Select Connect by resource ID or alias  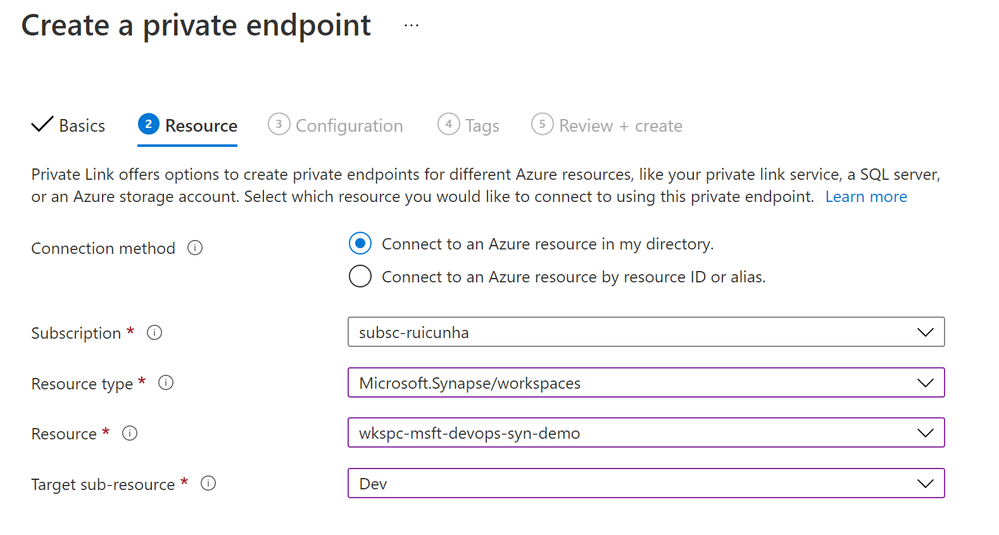(x=361, y=277)
